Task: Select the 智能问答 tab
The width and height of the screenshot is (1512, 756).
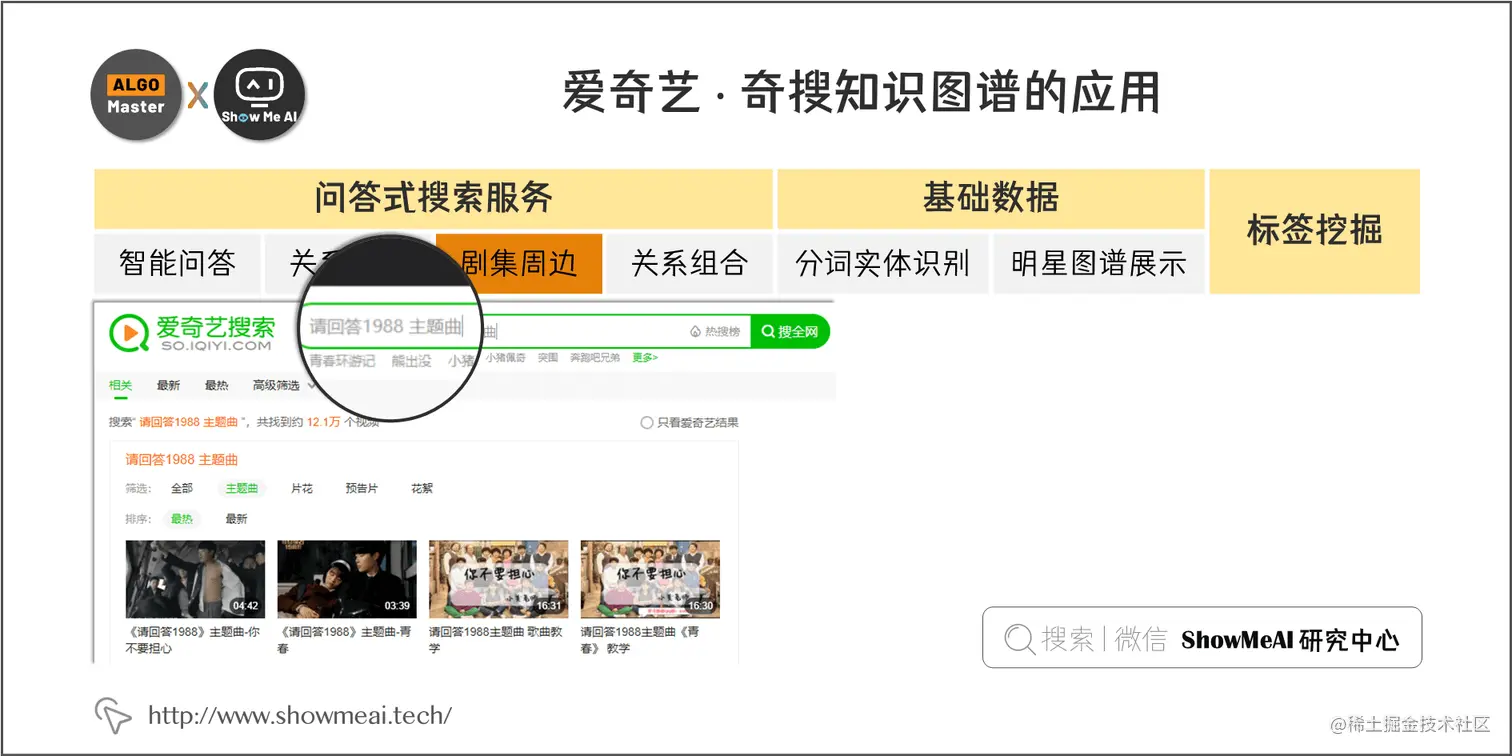Action: (178, 263)
